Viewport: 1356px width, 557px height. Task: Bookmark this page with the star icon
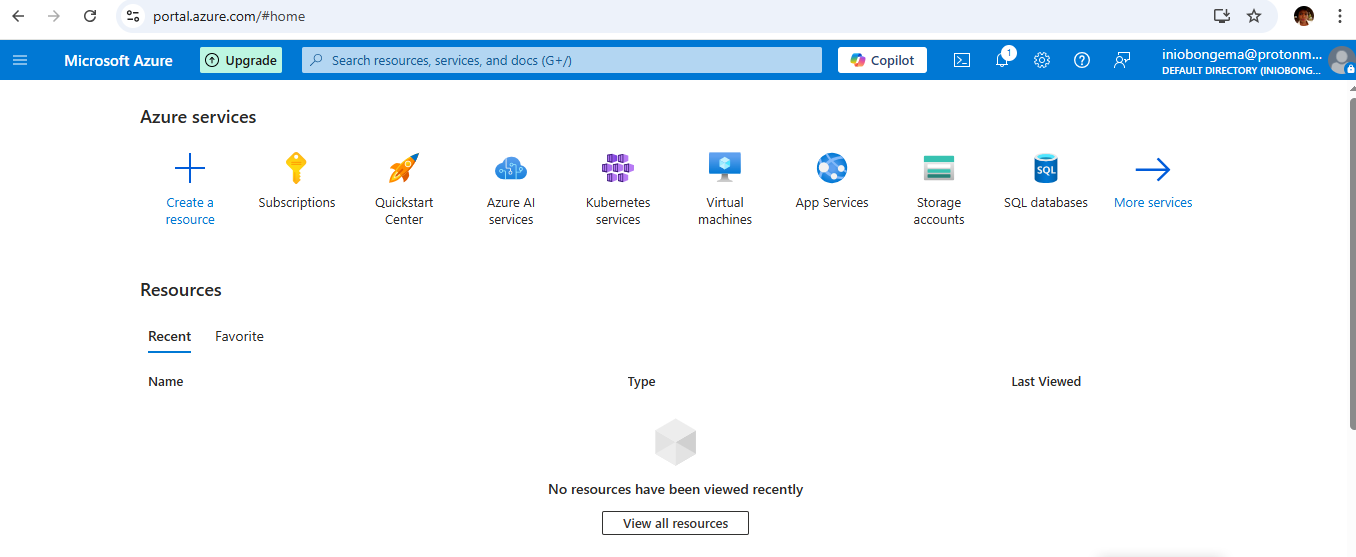click(x=1254, y=16)
